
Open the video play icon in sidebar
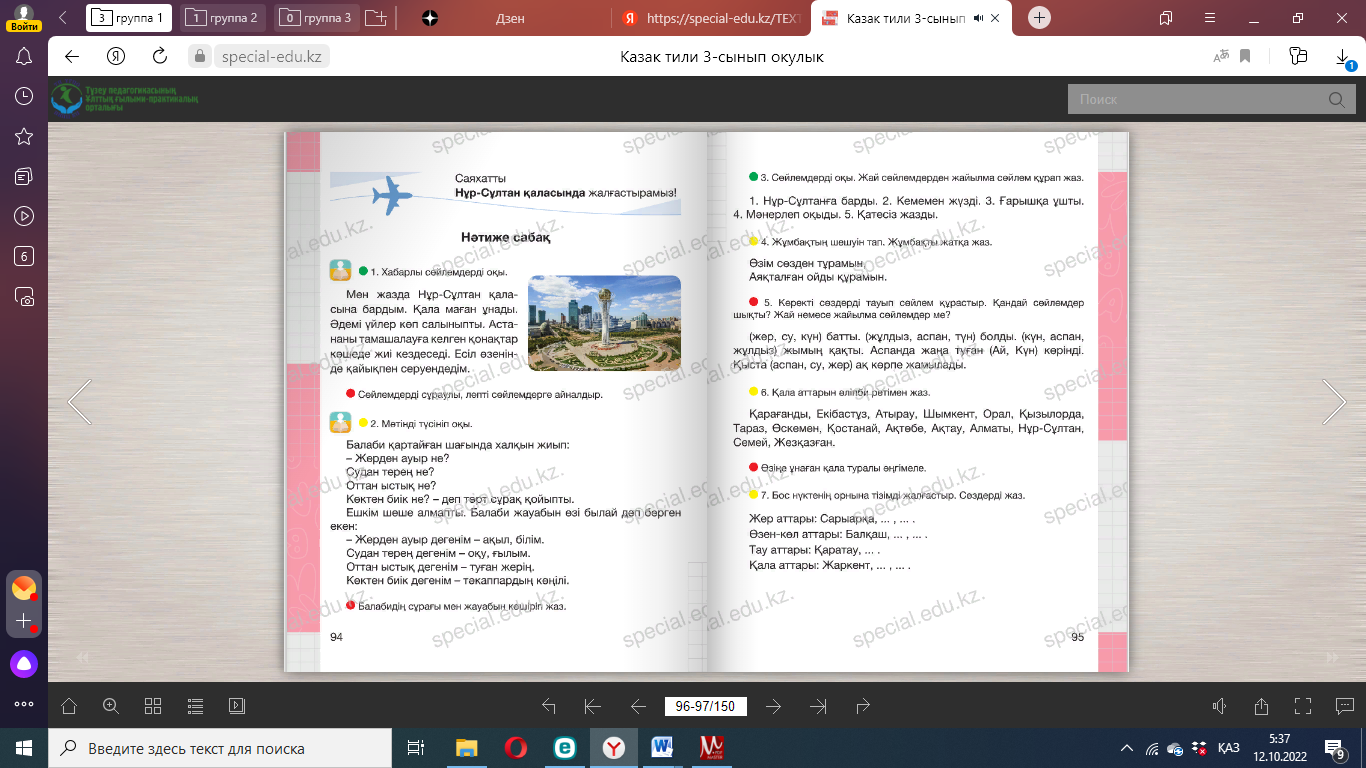pyautogui.click(x=25, y=216)
